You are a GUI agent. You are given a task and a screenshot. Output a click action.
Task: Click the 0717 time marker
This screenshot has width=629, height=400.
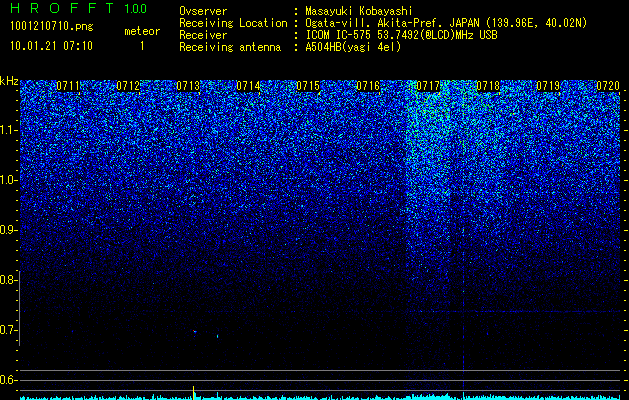(428, 86)
